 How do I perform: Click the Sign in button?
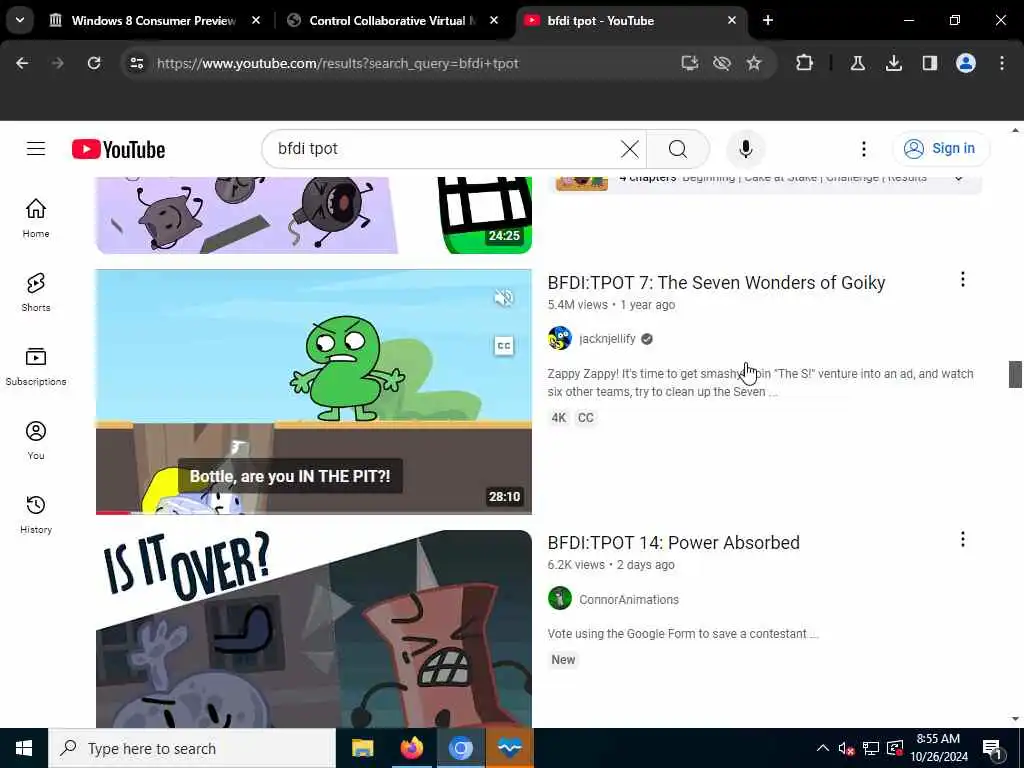click(x=941, y=149)
